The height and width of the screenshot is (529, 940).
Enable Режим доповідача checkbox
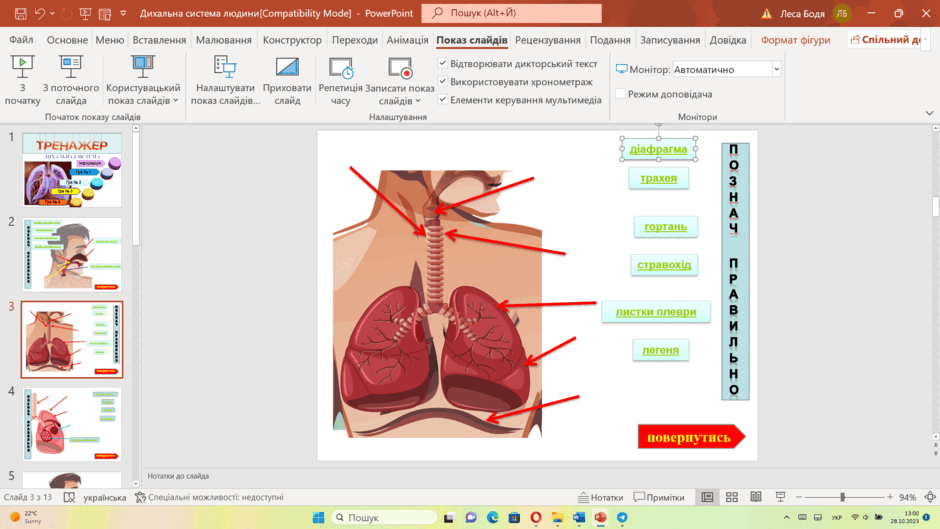(620, 94)
